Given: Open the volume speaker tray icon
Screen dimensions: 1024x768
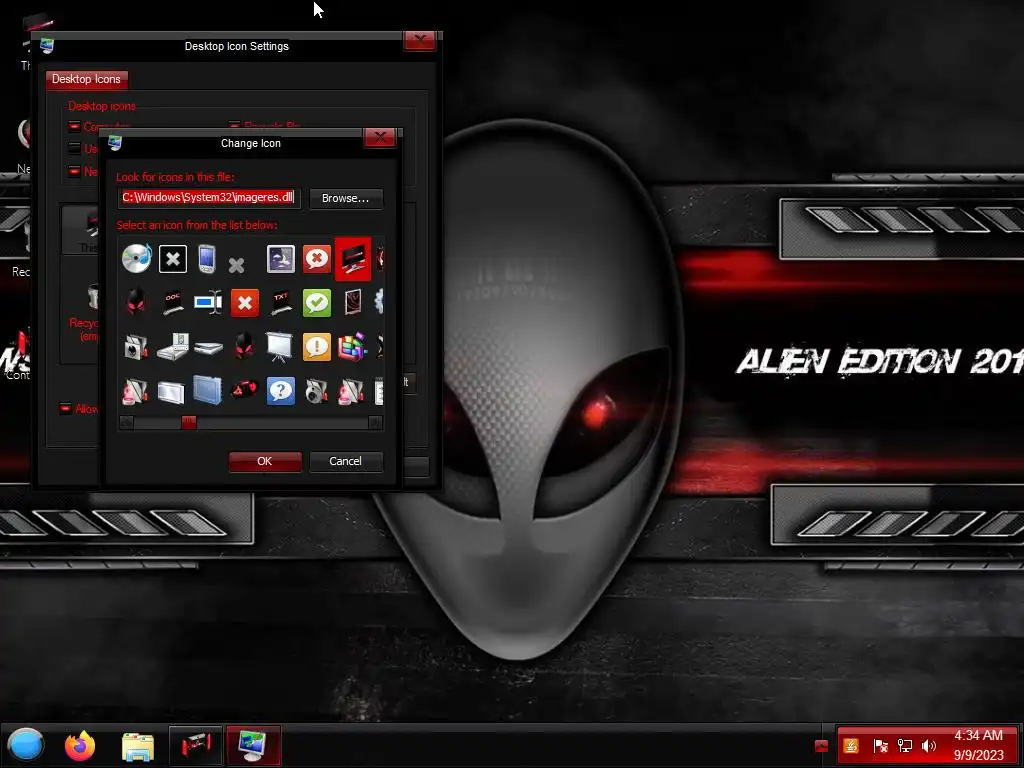Looking at the screenshot, I should (x=929, y=746).
